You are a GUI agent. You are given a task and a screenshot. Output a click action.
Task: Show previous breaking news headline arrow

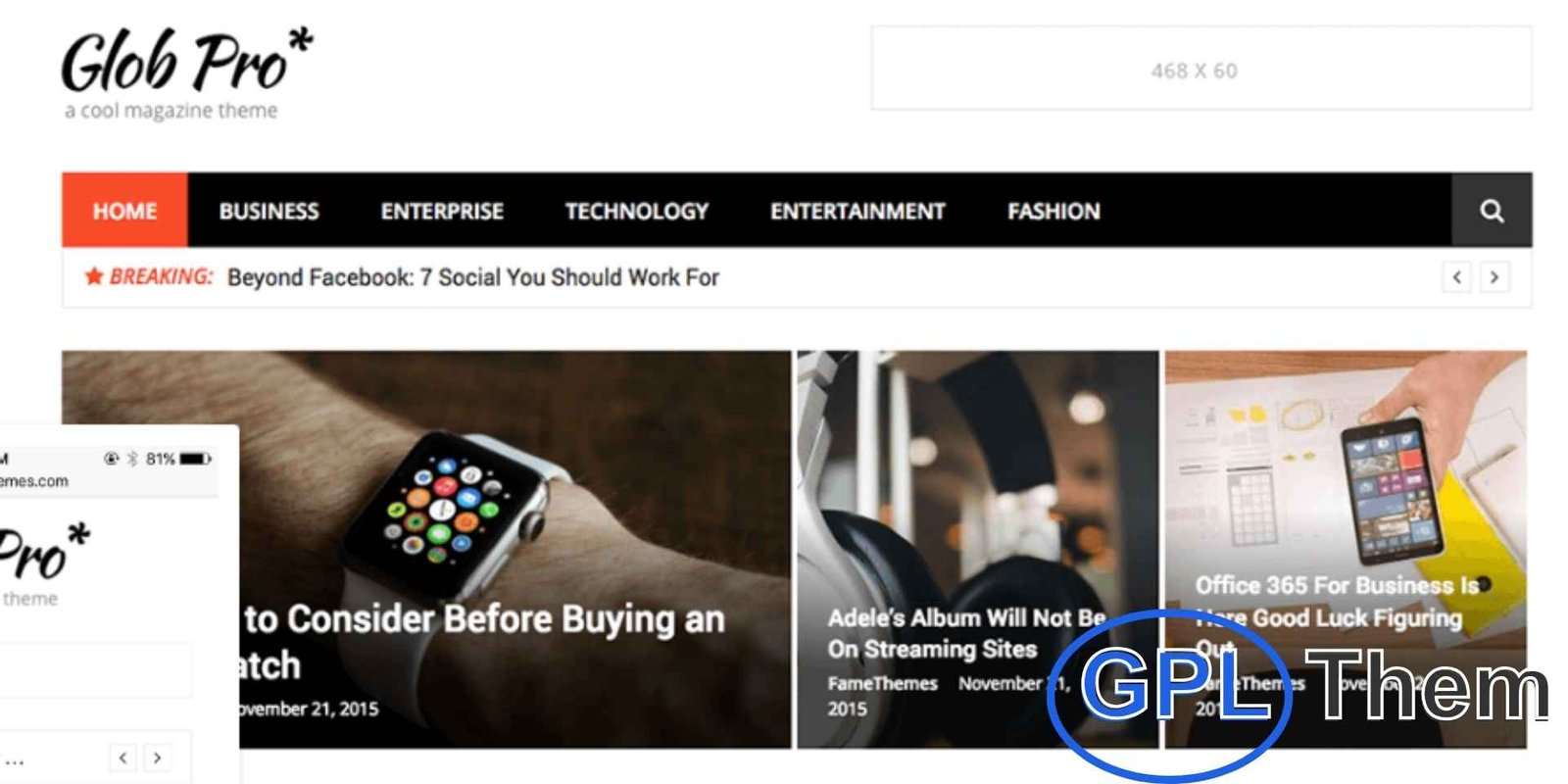1456,277
